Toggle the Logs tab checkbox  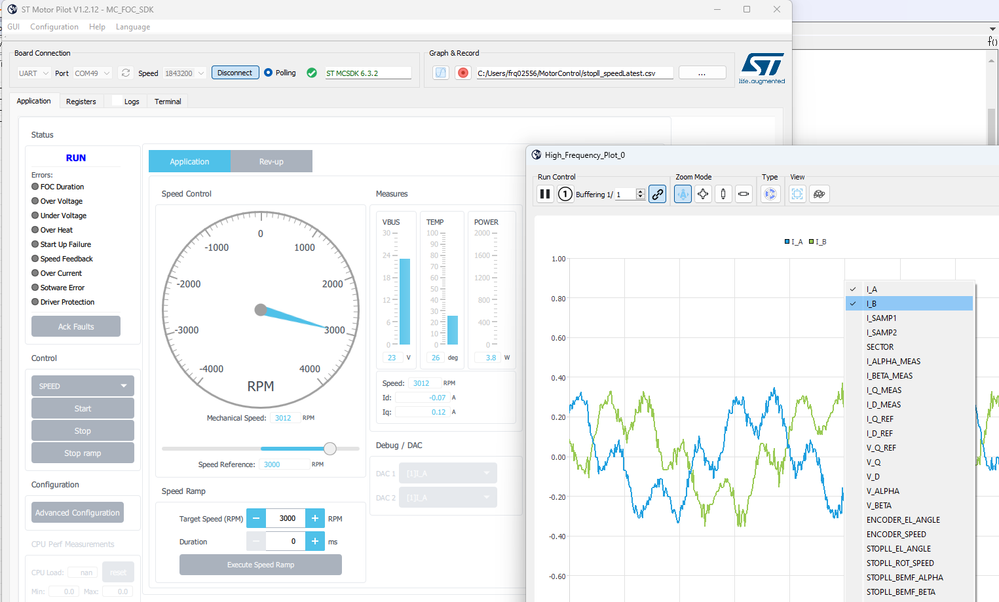coord(117,101)
